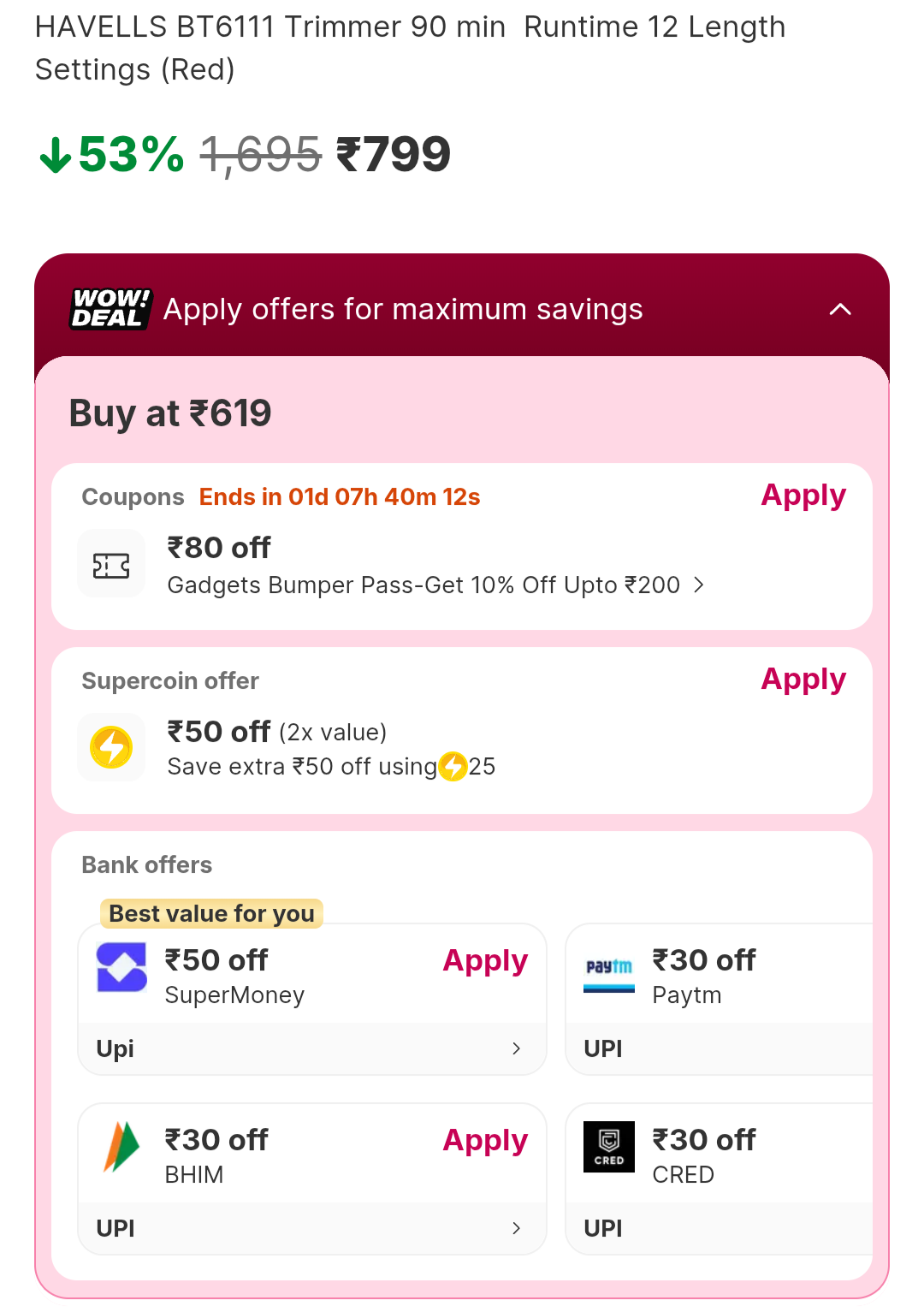Image resolution: width=924 pixels, height=1312 pixels.
Task: Apply the ₹80 off coupon
Action: (803, 496)
